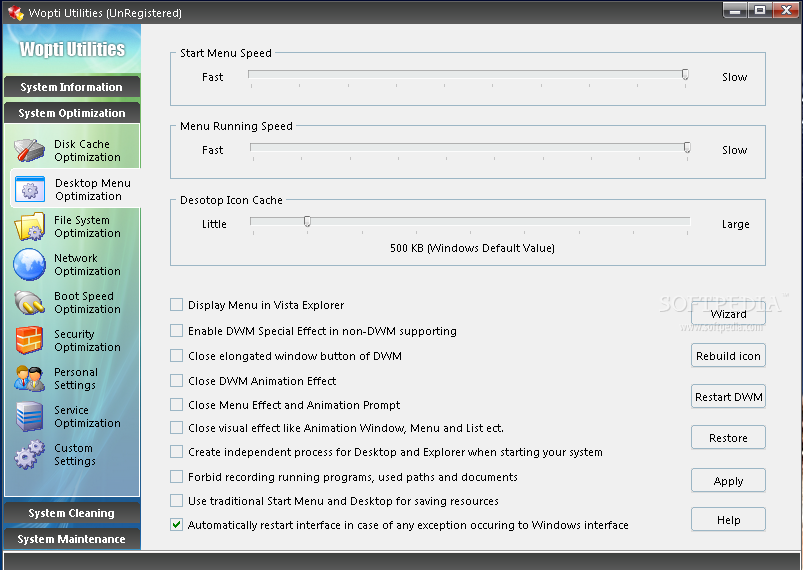Click the Wopti Utilities title bar app icon

pos(15,12)
